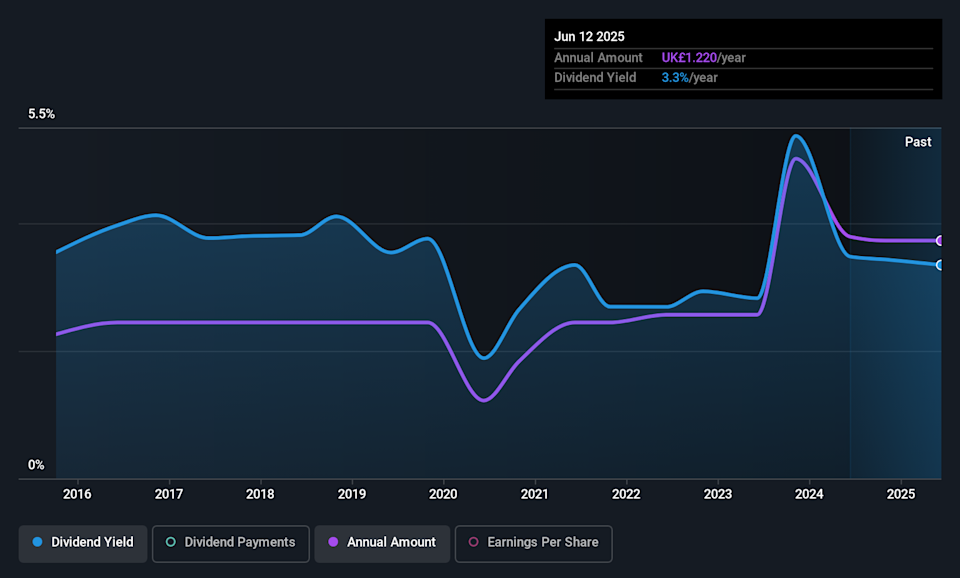Select the 2022 x-axis year label
960x578 pixels.
[626, 493]
